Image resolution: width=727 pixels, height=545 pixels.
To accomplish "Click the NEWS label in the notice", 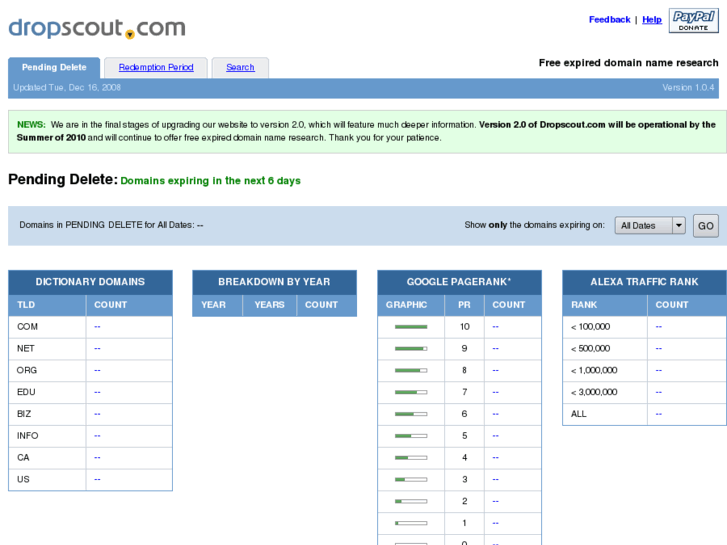I will pyautogui.click(x=31, y=125).
